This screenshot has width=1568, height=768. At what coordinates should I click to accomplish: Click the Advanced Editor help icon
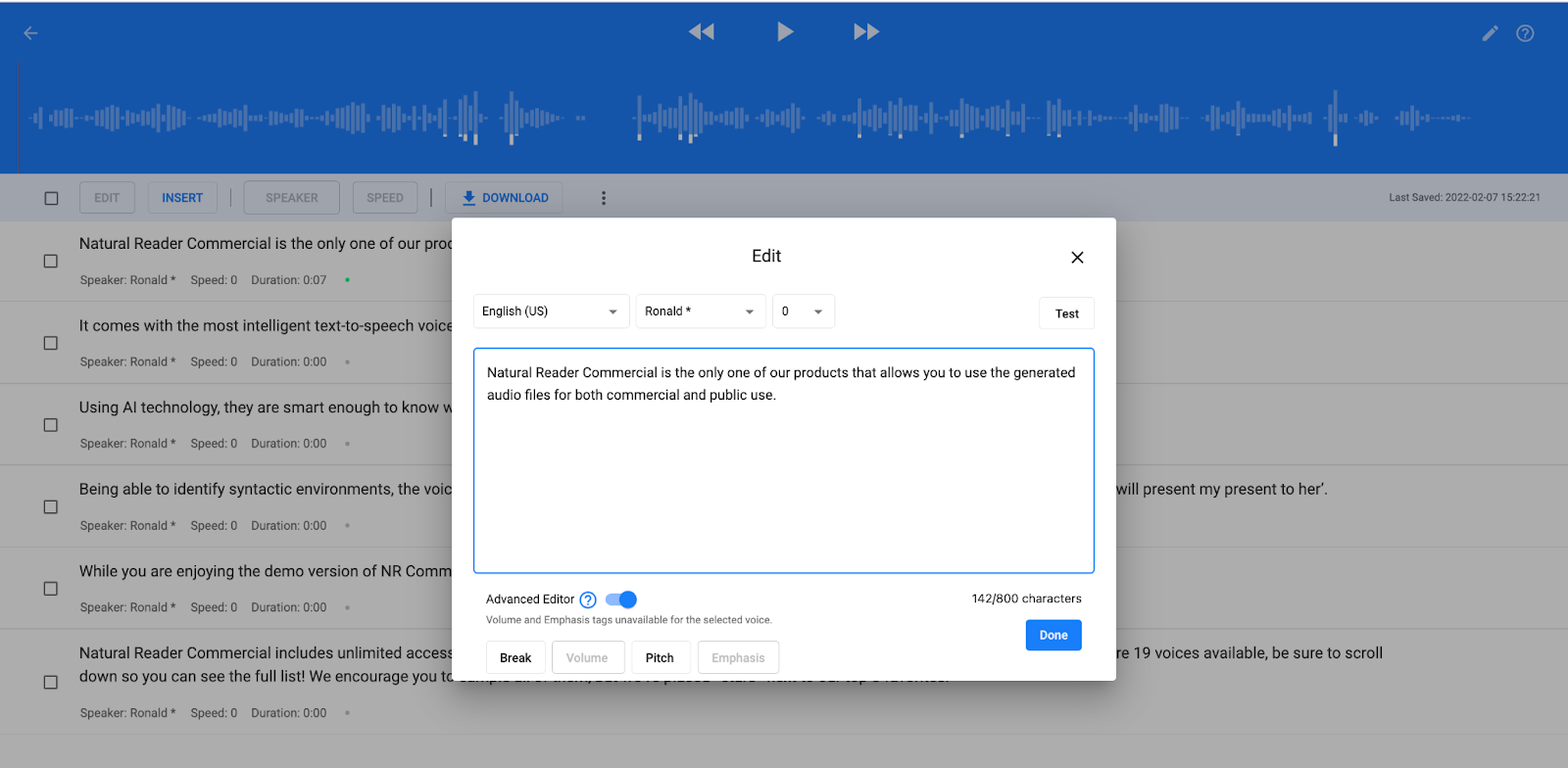click(x=588, y=600)
